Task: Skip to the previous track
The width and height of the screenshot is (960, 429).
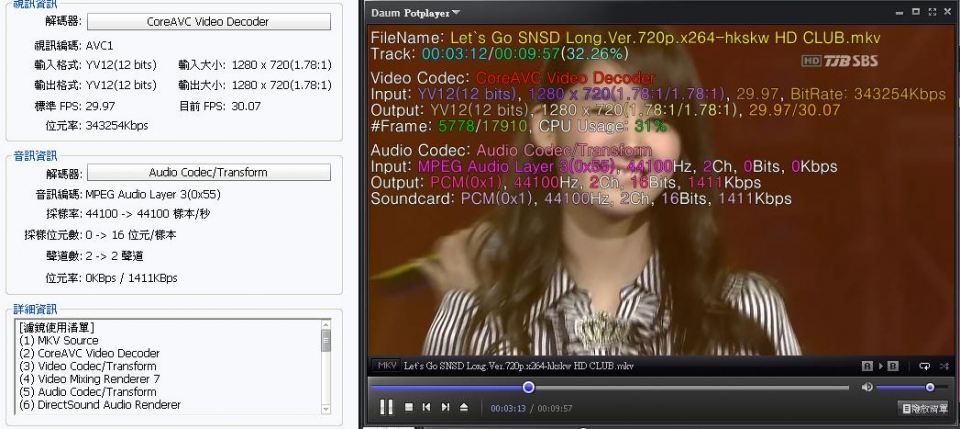Action: pyautogui.click(x=427, y=407)
